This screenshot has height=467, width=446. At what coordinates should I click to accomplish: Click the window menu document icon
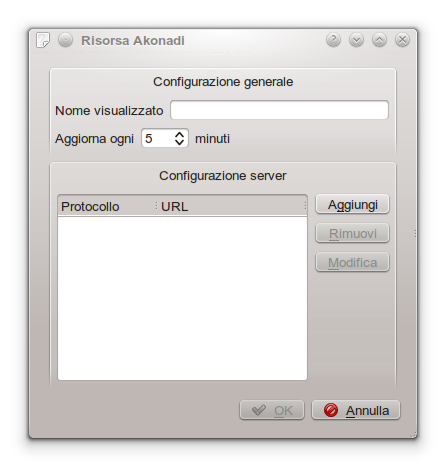(x=42, y=40)
